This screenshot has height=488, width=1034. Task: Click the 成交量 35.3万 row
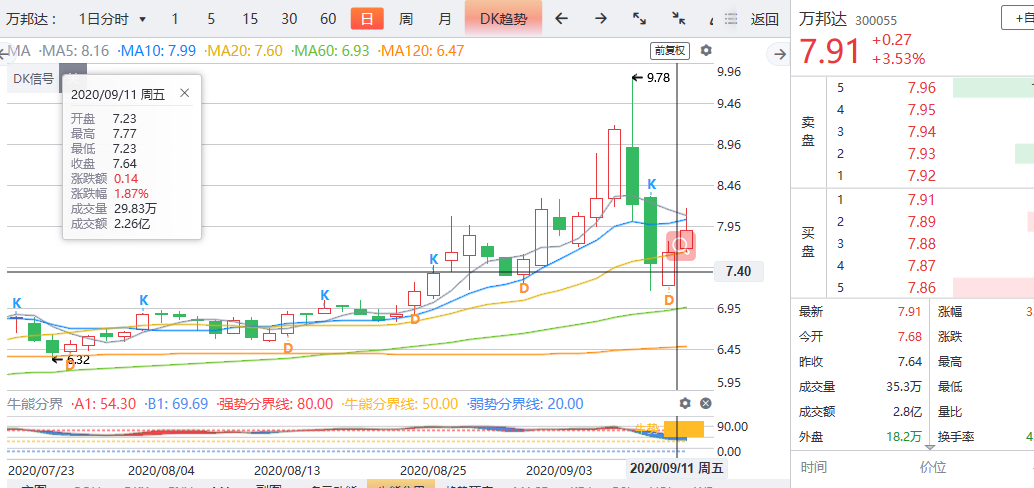coord(860,387)
